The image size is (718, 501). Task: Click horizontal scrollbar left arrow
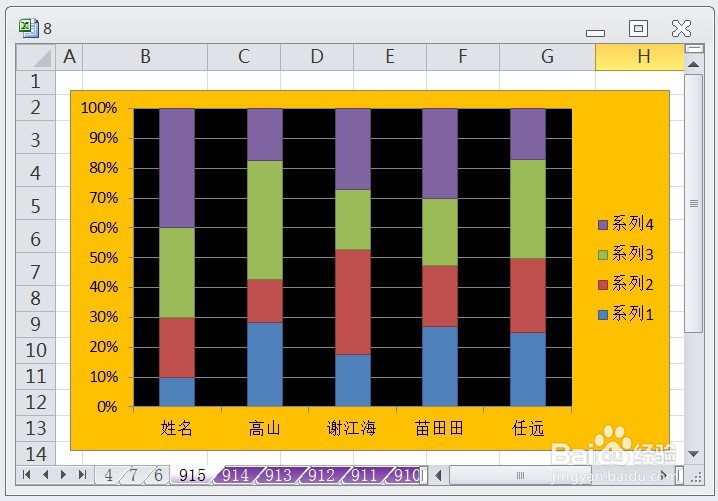coord(438,475)
